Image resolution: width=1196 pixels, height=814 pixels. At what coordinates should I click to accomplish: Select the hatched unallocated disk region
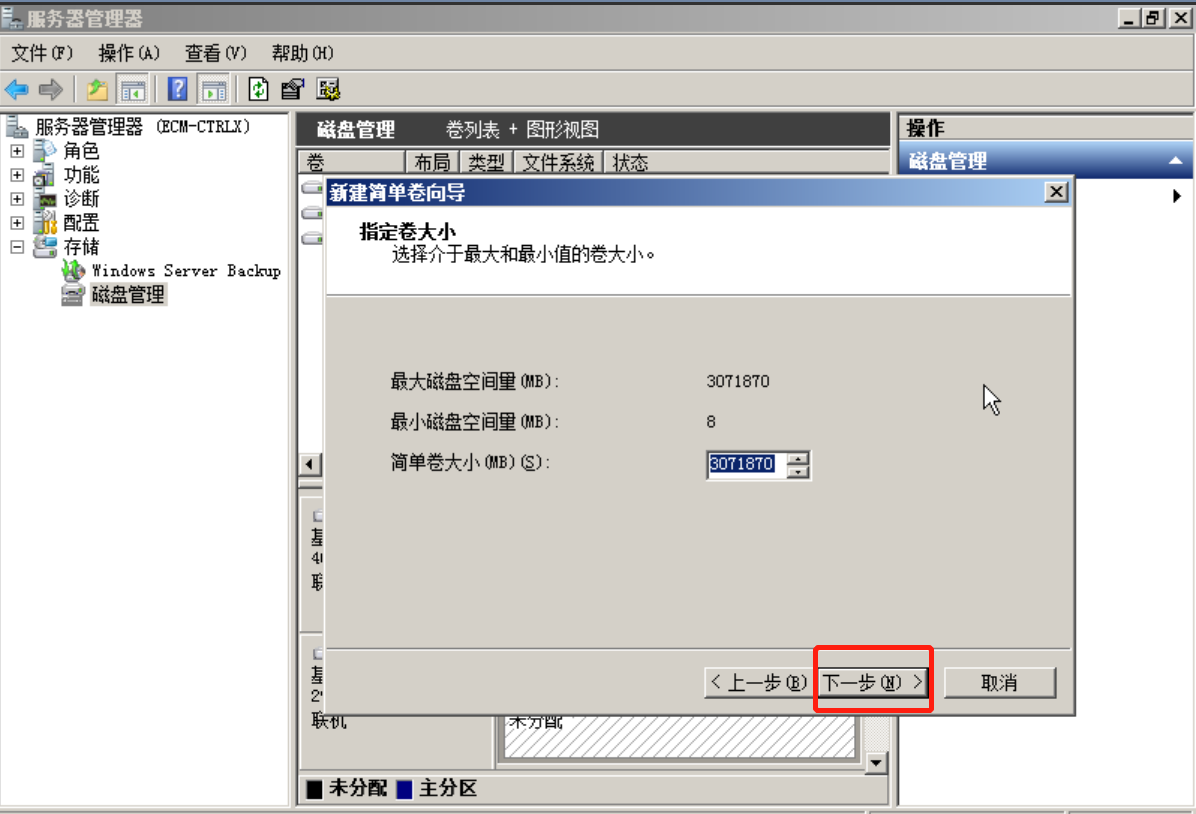pyautogui.click(x=679, y=736)
